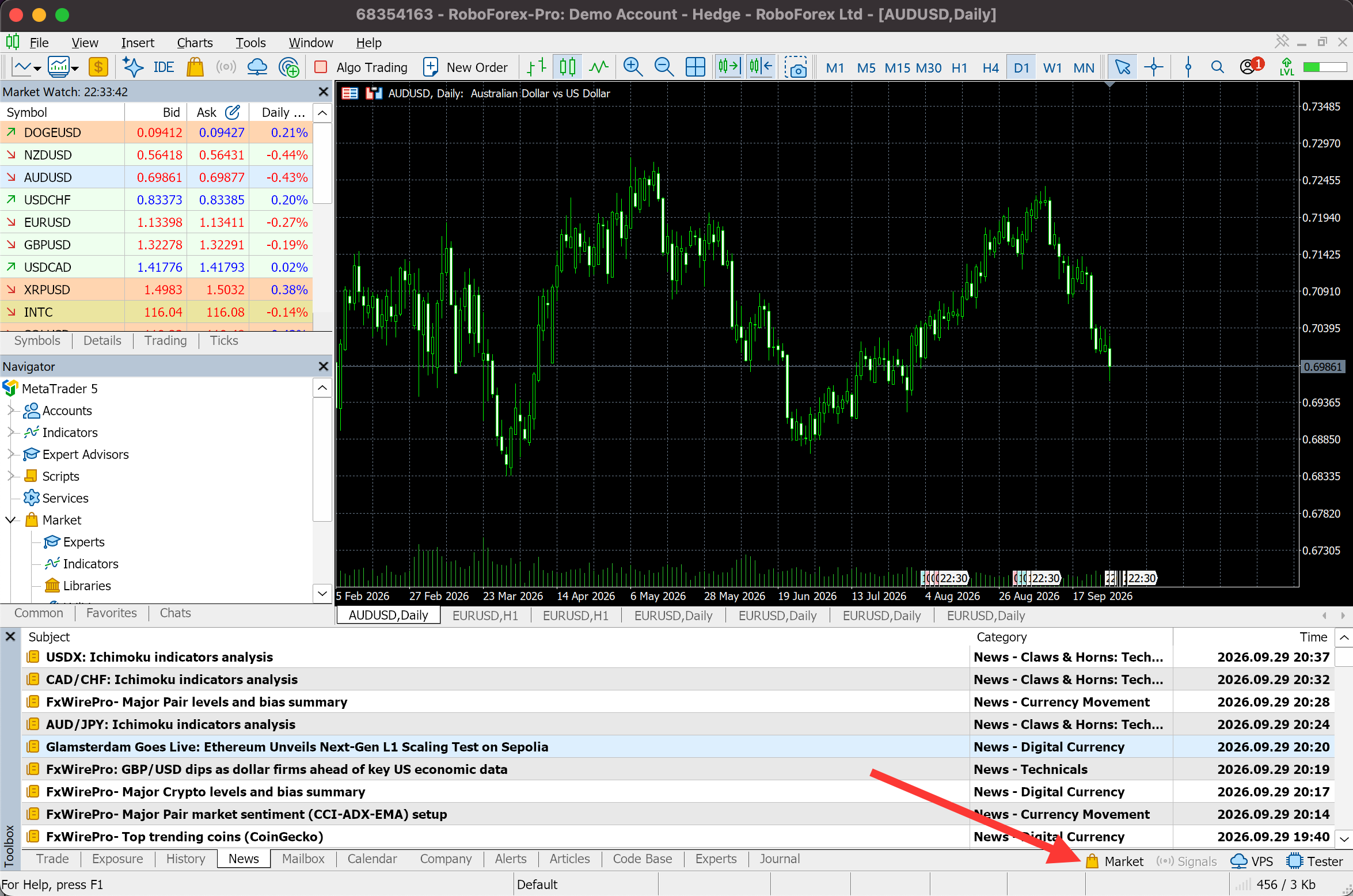The width and height of the screenshot is (1353, 896).
Task: Click the MQL5 Algo star icon
Action: pos(133,67)
